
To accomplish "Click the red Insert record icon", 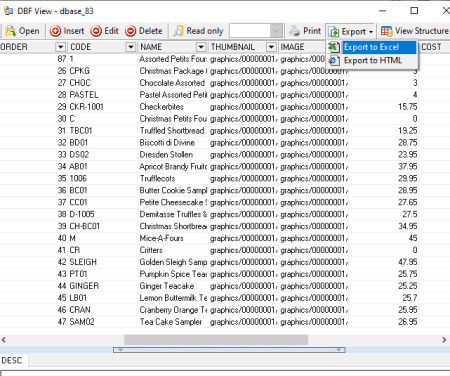I will [55, 31].
